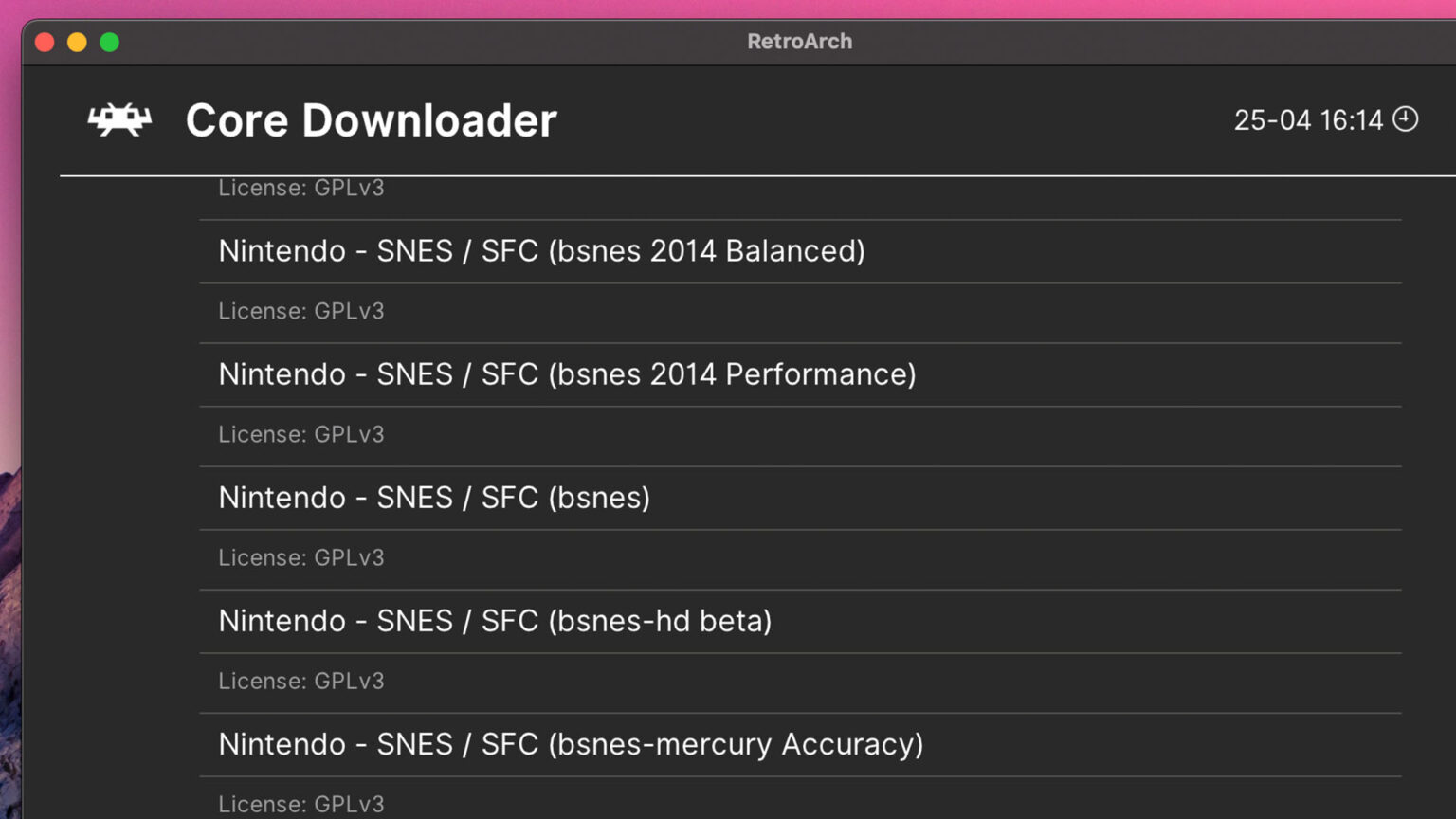
Task: Click the topmost License GPLv3 text
Action: tap(300, 188)
